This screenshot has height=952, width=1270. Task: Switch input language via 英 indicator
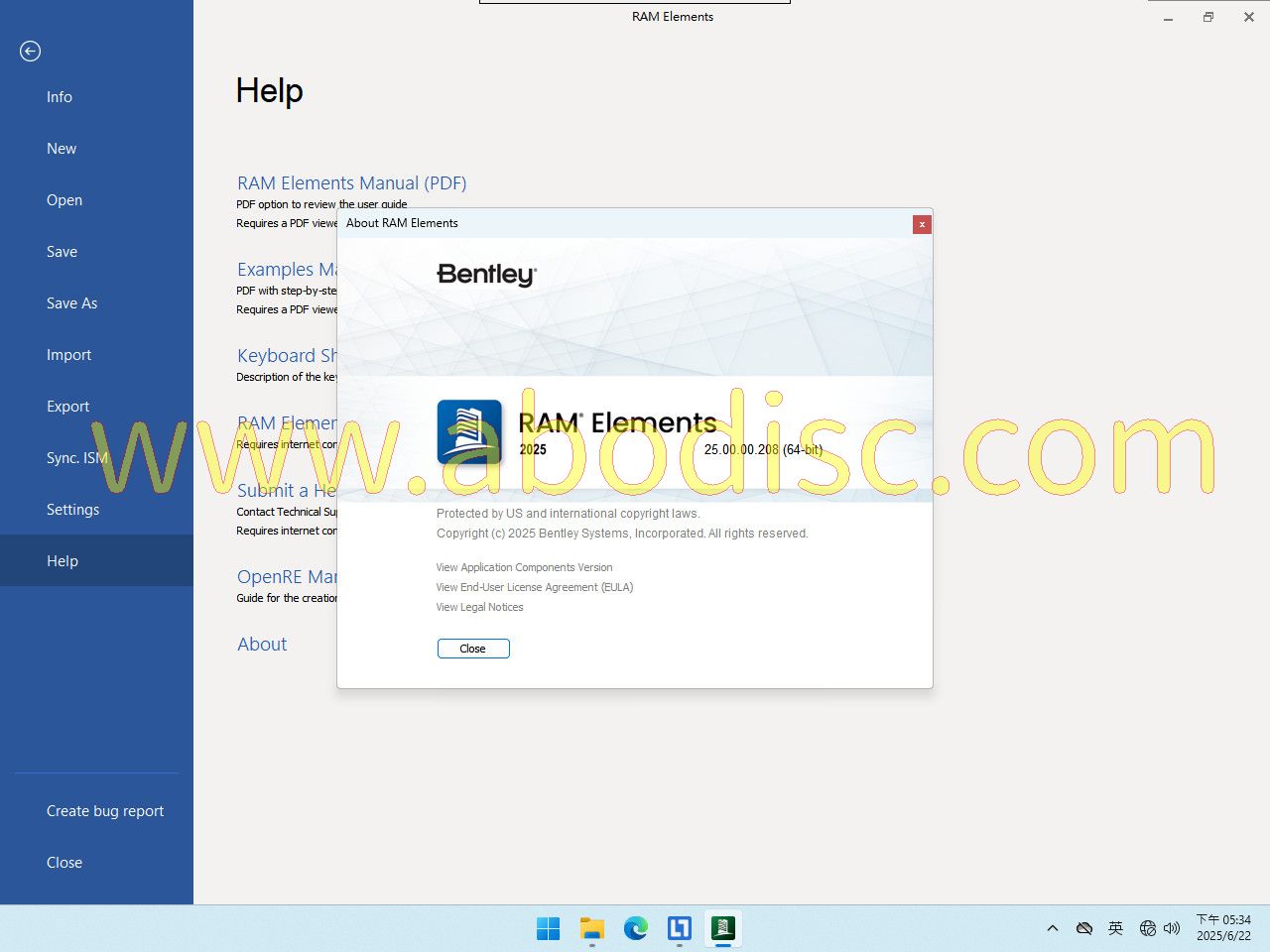[x=1116, y=928]
